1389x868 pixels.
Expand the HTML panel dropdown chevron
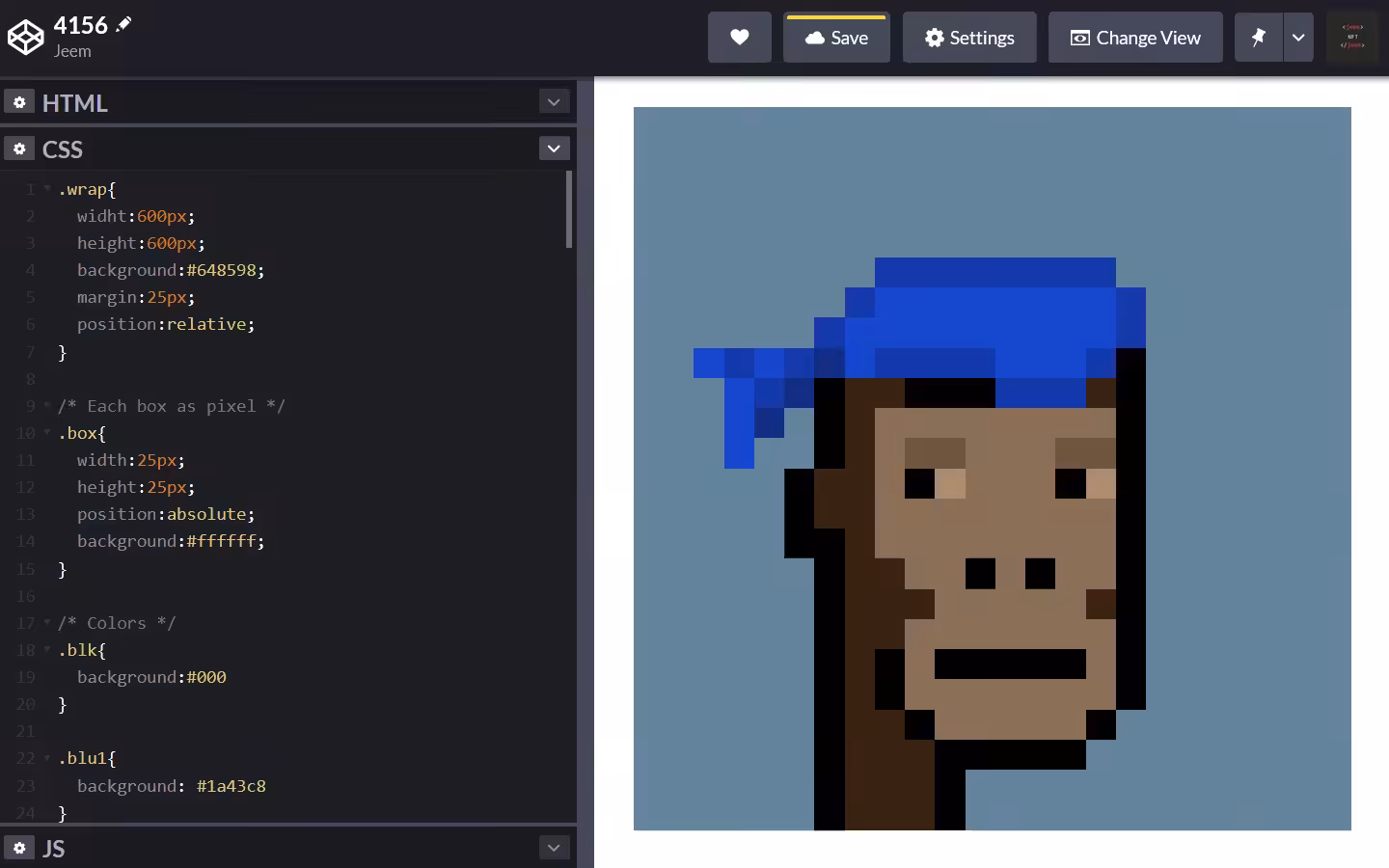554,102
